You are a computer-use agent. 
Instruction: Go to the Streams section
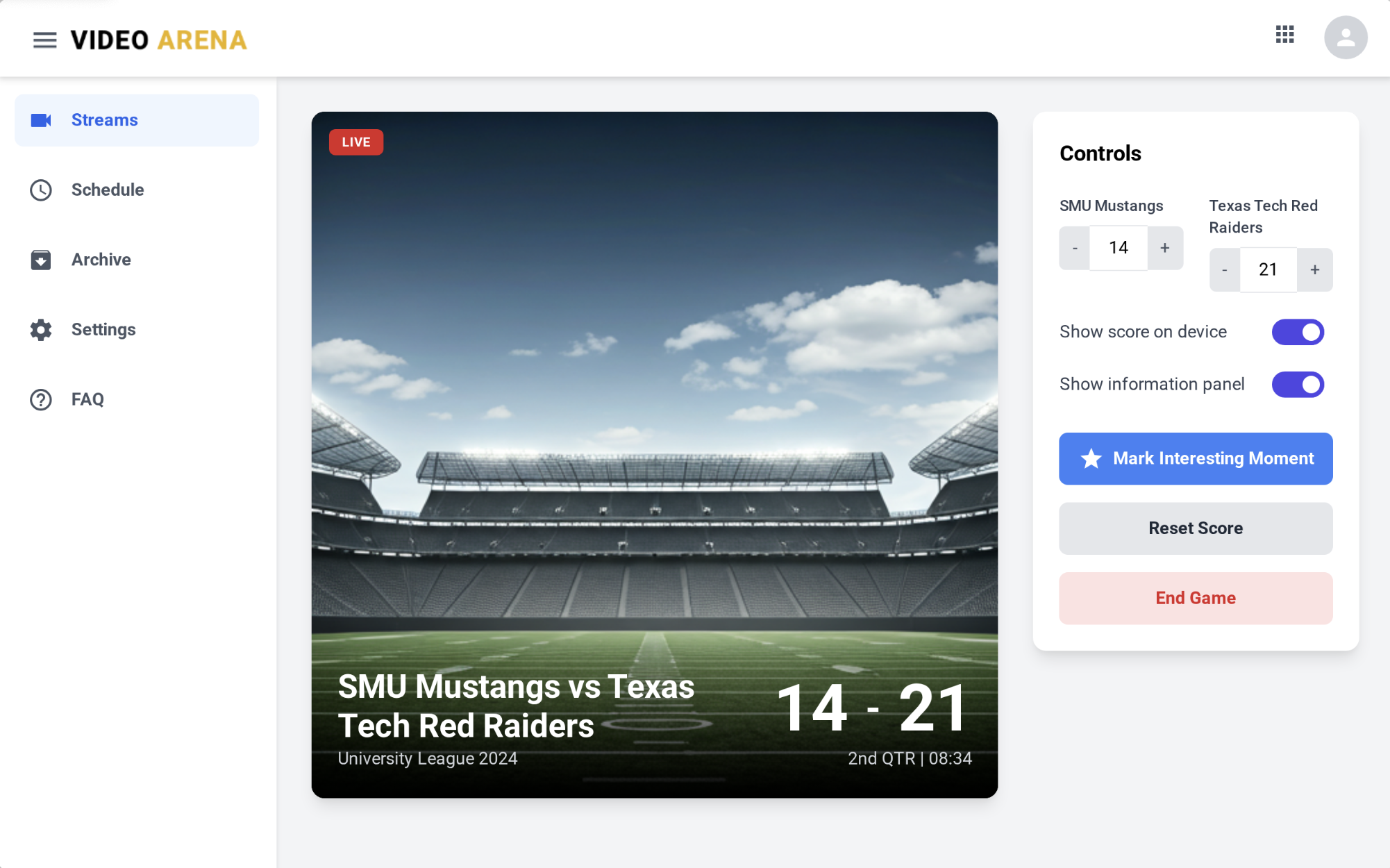point(137,120)
